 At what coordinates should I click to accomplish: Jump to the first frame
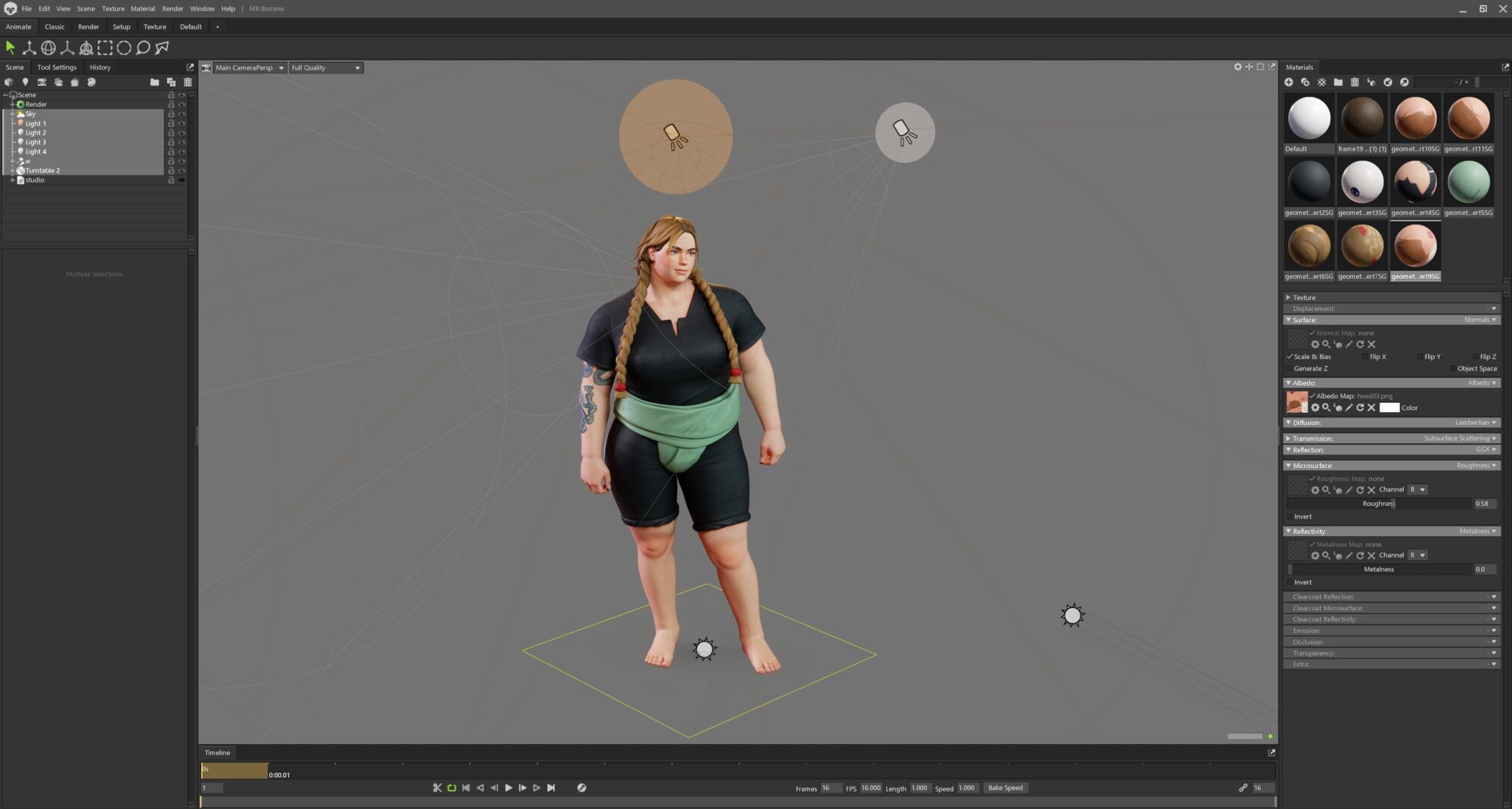tap(466, 788)
